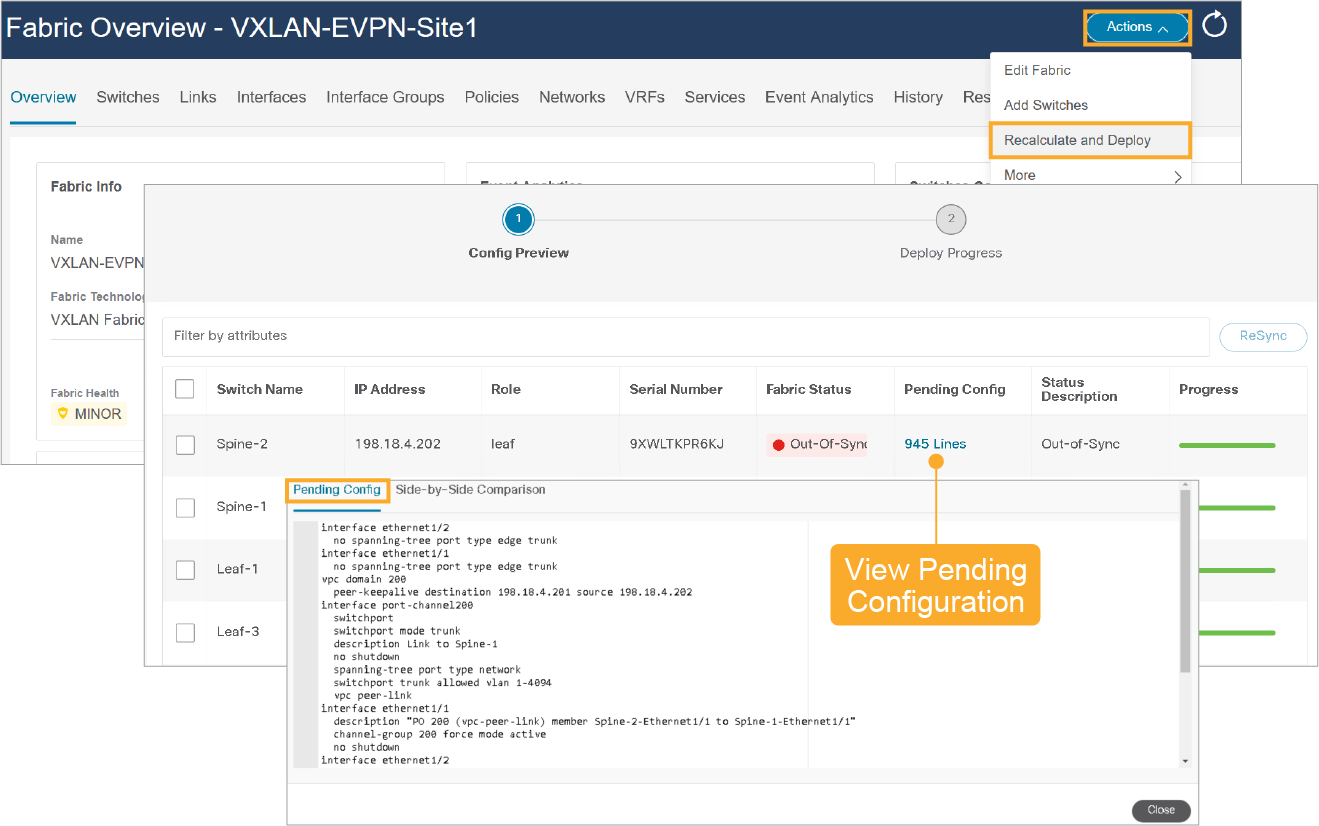Image resolution: width=1319 pixels, height=826 pixels.
Task: Check the Leaf-3 row checkbox
Action: click(185, 632)
